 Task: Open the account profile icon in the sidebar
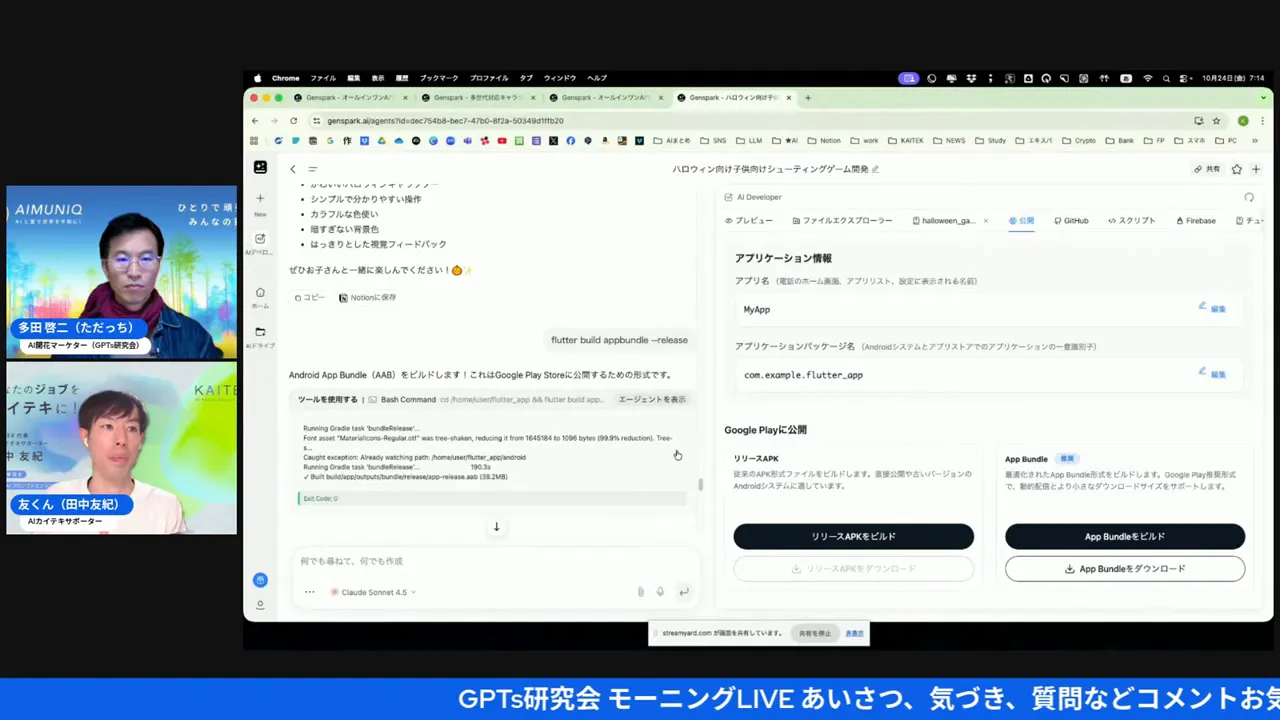pyautogui.click(x=260, y=605)
